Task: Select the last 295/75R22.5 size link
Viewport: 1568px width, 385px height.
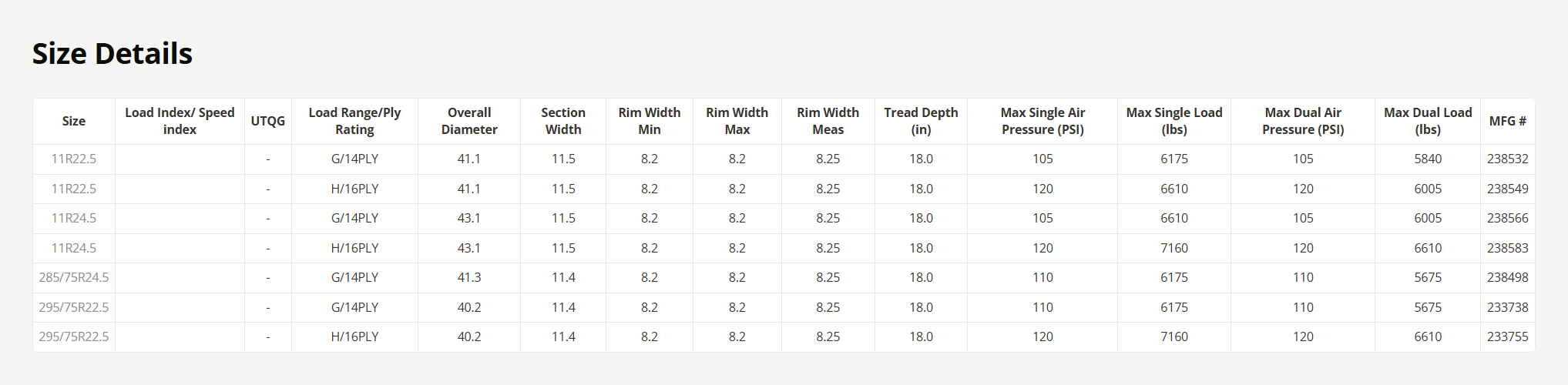Action: (x=74, y=336)
